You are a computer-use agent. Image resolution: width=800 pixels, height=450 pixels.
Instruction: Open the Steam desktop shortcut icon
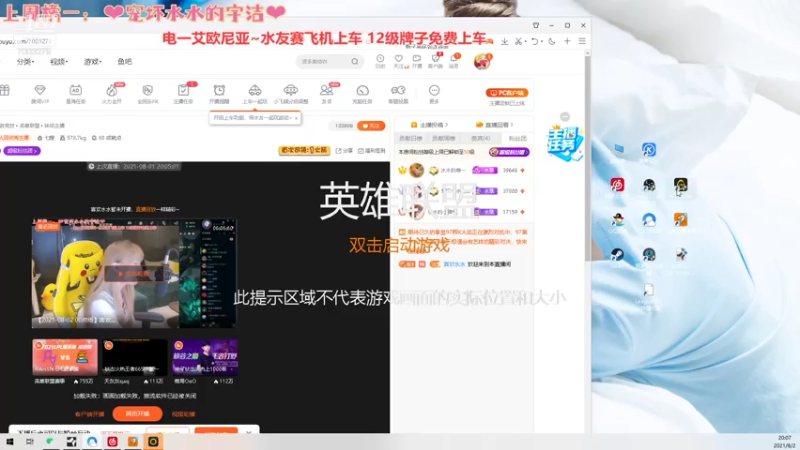(x=617, y=255)
